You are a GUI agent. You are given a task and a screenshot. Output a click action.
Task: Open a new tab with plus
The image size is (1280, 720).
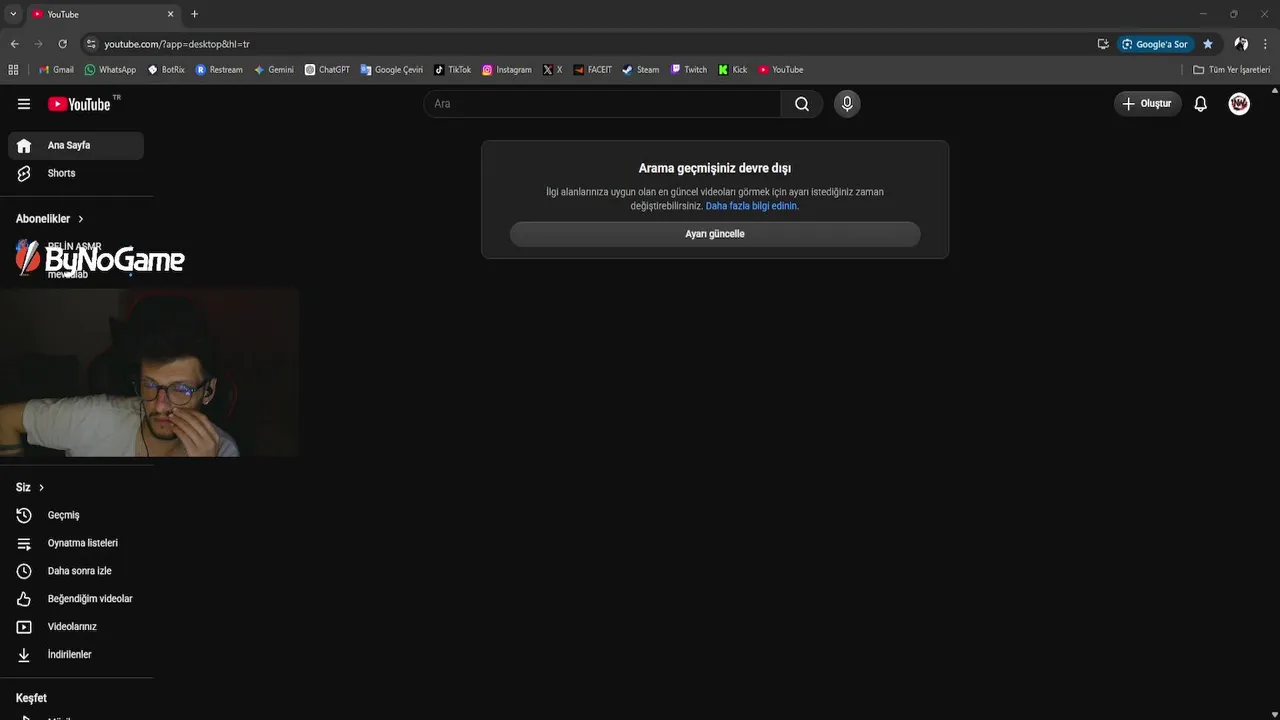click(x=194, y=14)
